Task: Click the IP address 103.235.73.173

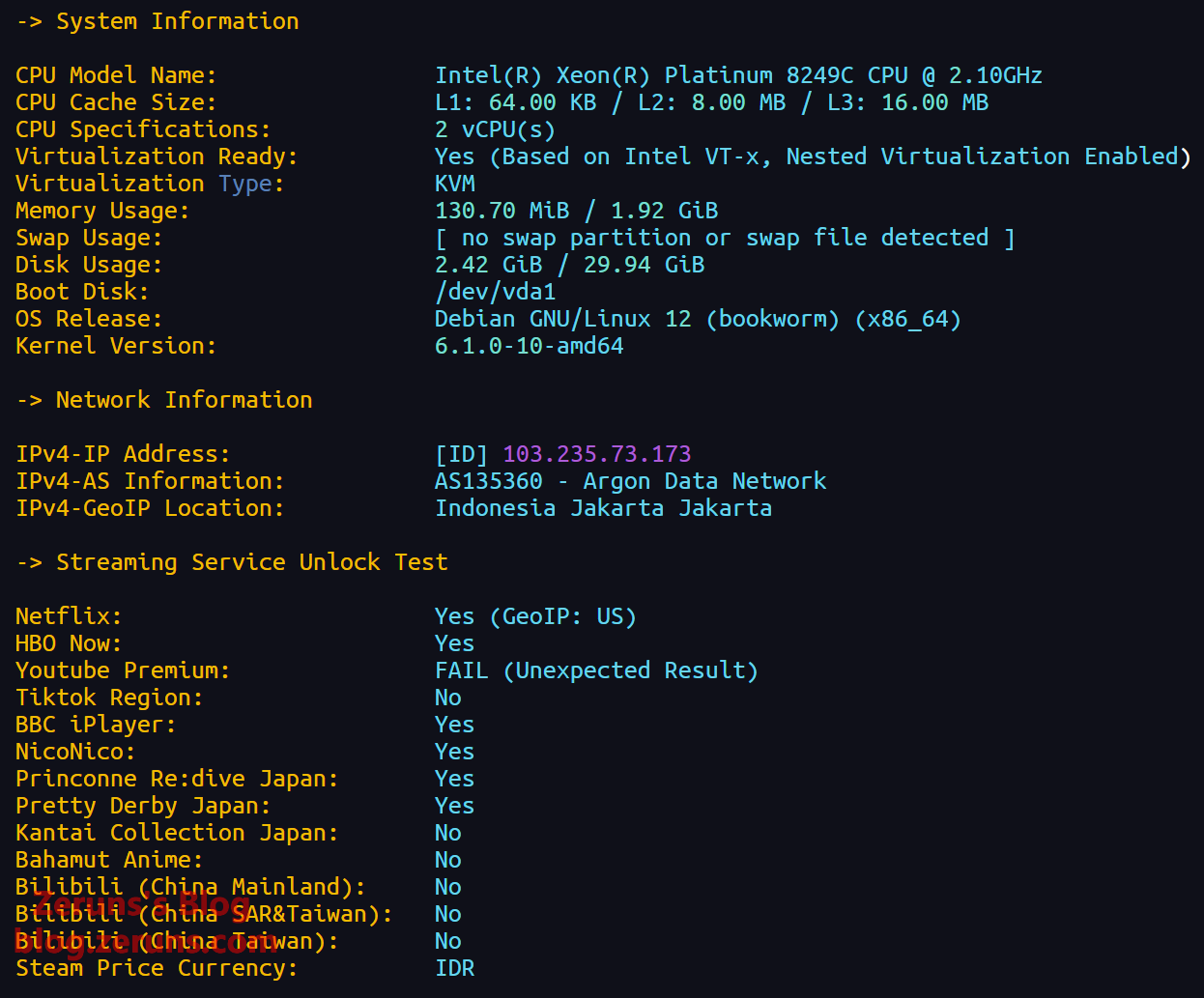Action: [x=596, y=454]
